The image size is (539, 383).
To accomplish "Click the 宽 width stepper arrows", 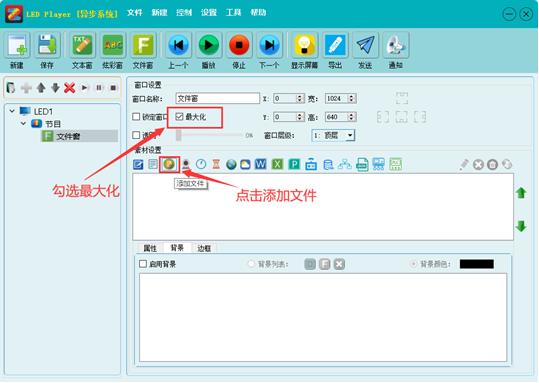I will 351,99.
